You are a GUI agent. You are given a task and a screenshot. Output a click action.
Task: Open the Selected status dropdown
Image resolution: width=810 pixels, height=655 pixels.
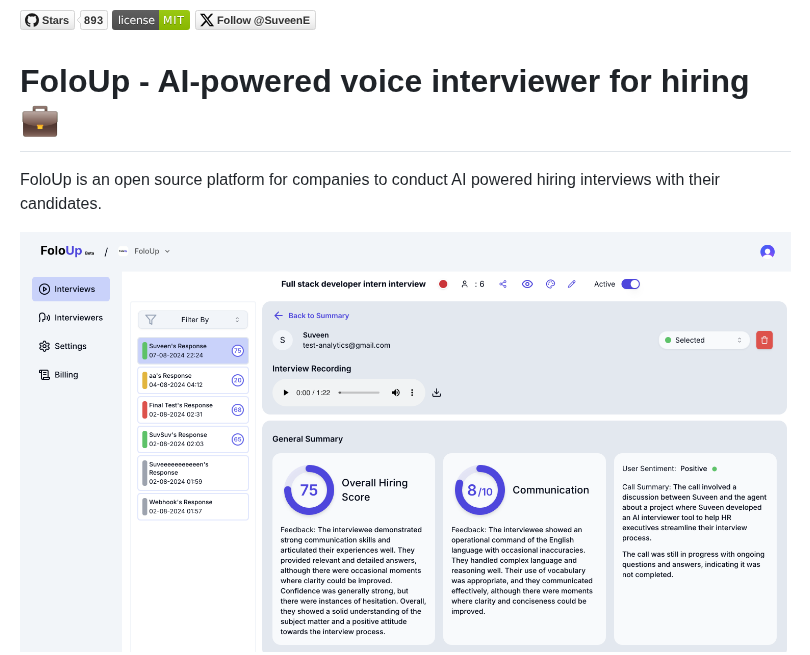[x=704, y=340]
